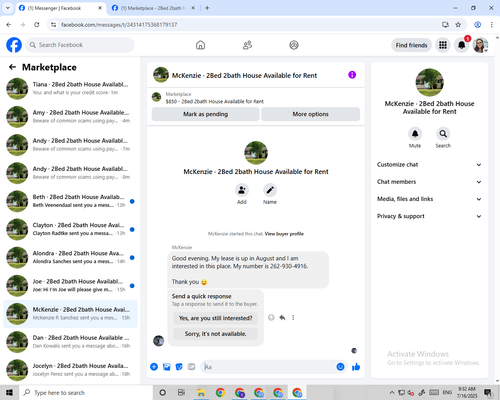Open the notifications bell icon
Image resolution: width=500 pixels, height=400 pixels.
(x=461, y=45)
